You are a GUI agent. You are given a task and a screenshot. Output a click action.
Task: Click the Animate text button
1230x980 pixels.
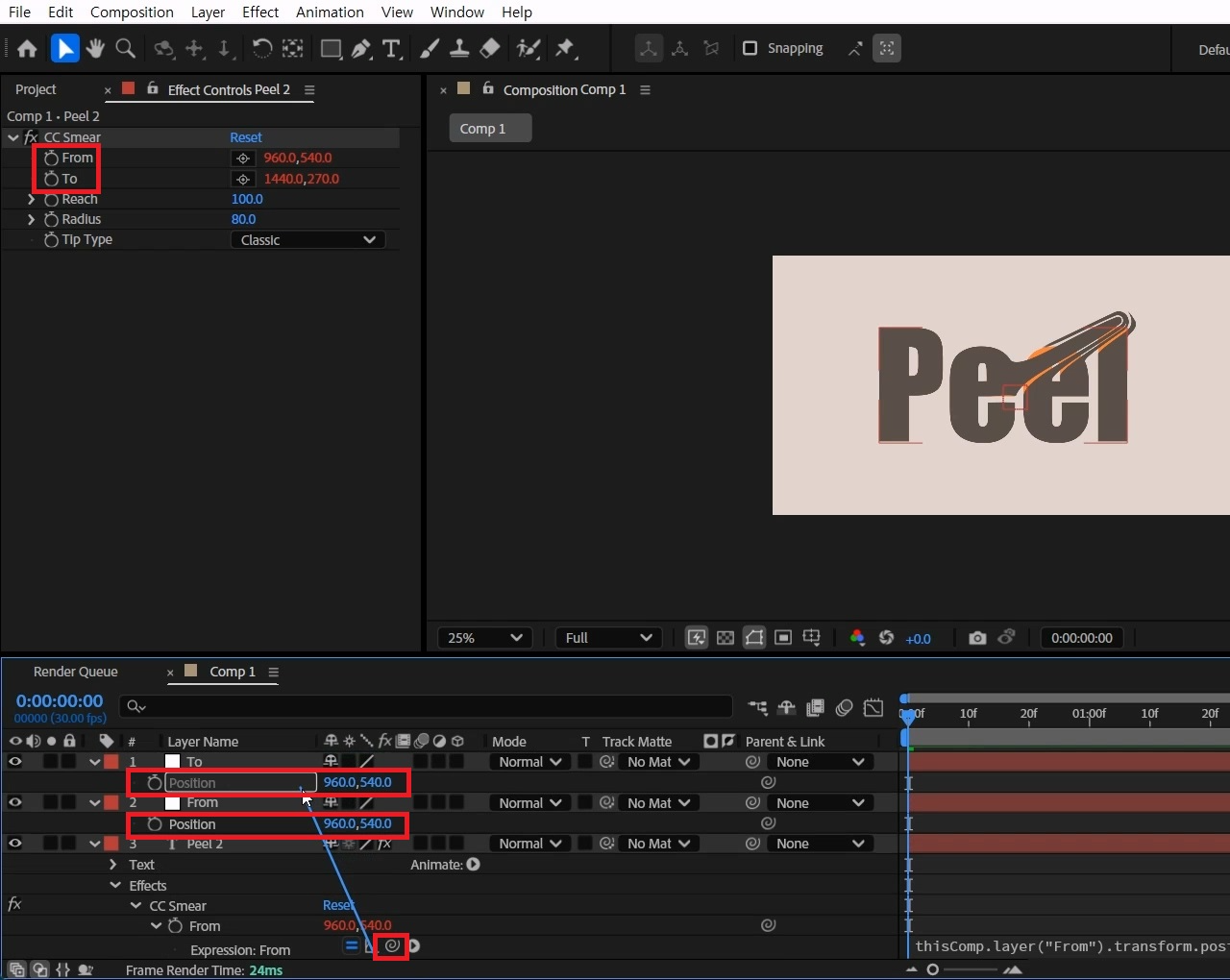[473, 865]
